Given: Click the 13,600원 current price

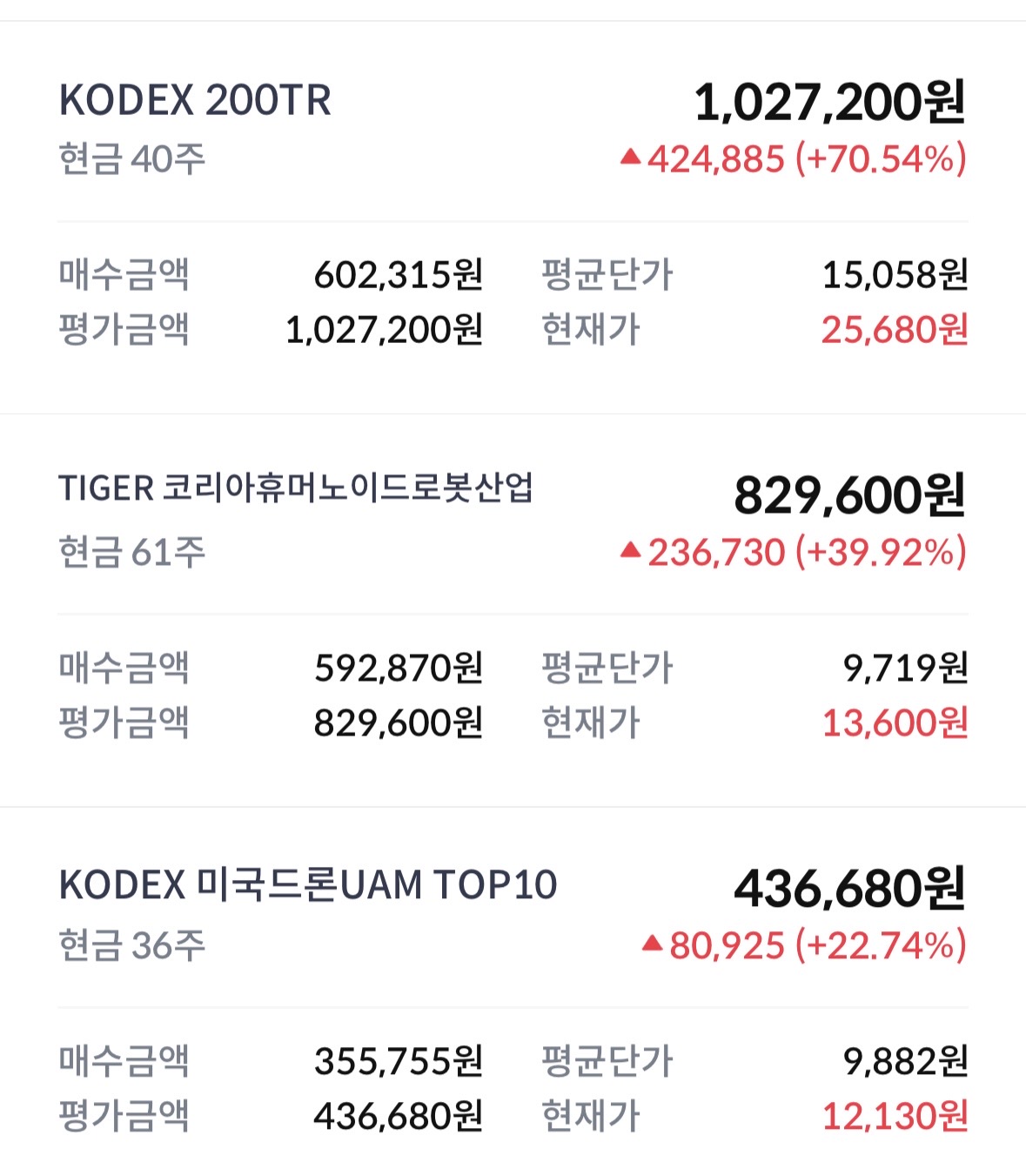Looking at the screenshot, I should click(x=895, y=722).
